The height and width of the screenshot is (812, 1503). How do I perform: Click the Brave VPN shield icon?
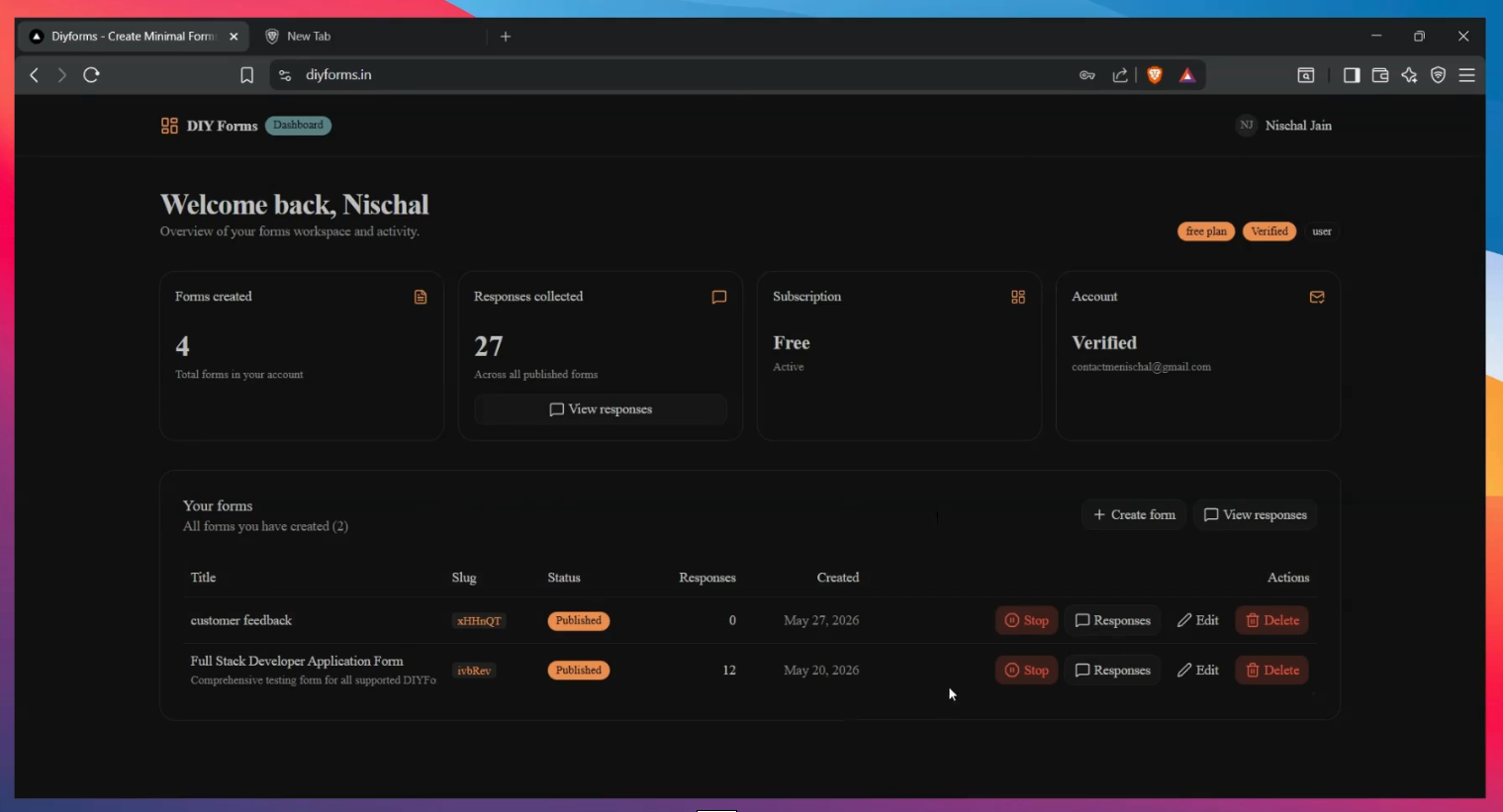(x=1439, y=75)
